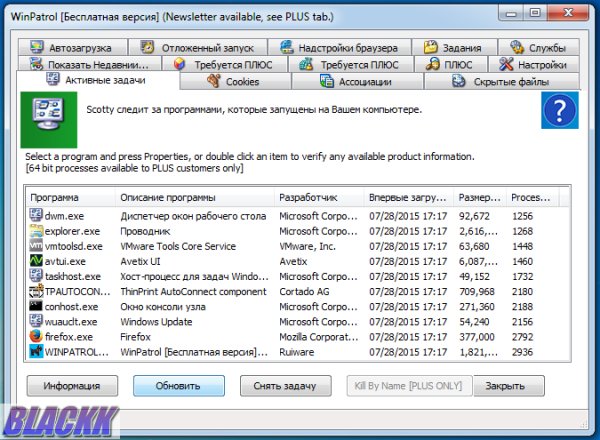Click the 'Mozilla Corporat...' developer cell

pyautogui.click(x=319, y=337)
